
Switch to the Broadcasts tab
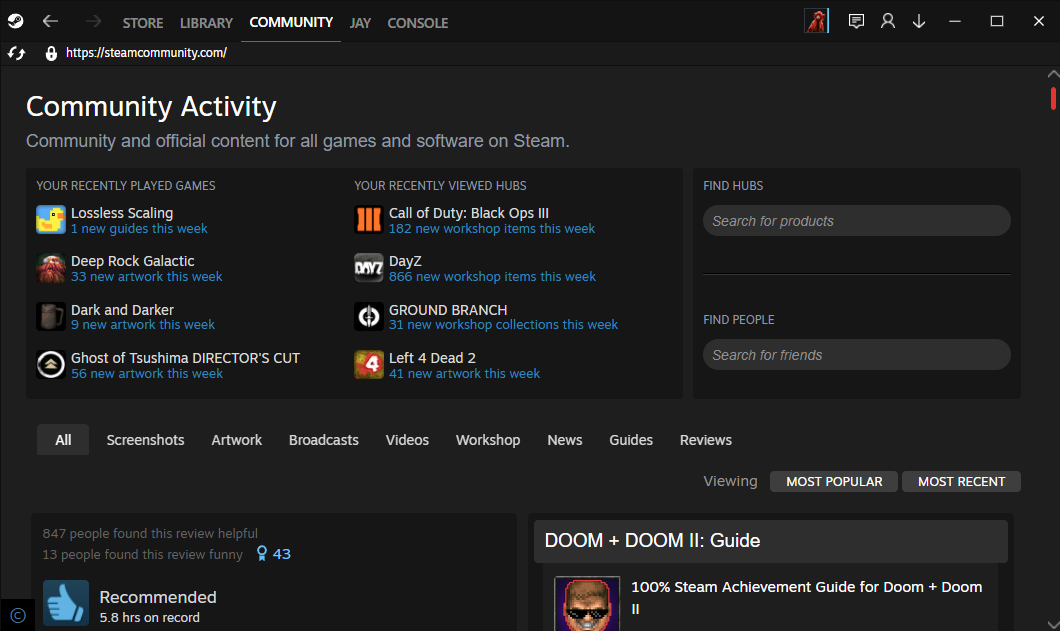tap(324, 440)
